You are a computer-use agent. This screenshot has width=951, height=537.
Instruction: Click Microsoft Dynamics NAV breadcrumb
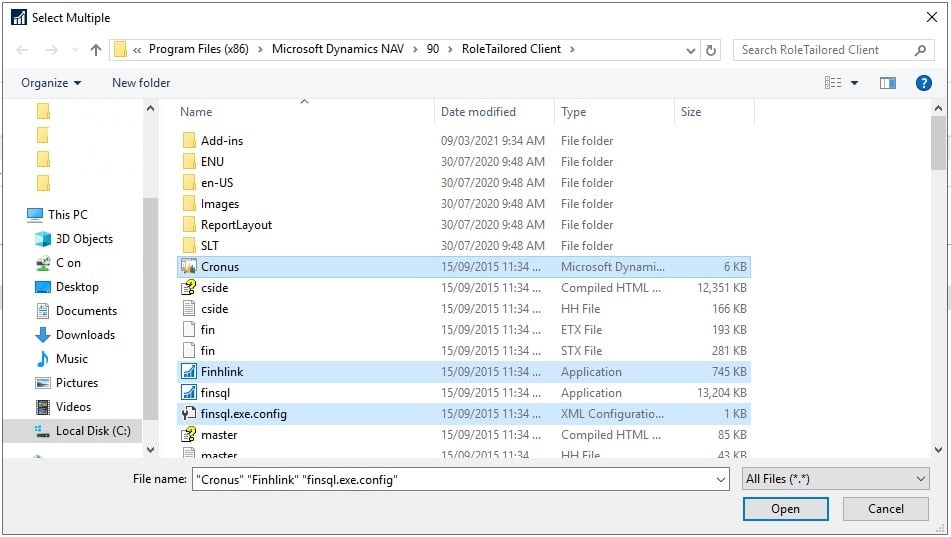pyautogui.click(x=338, y=49)
